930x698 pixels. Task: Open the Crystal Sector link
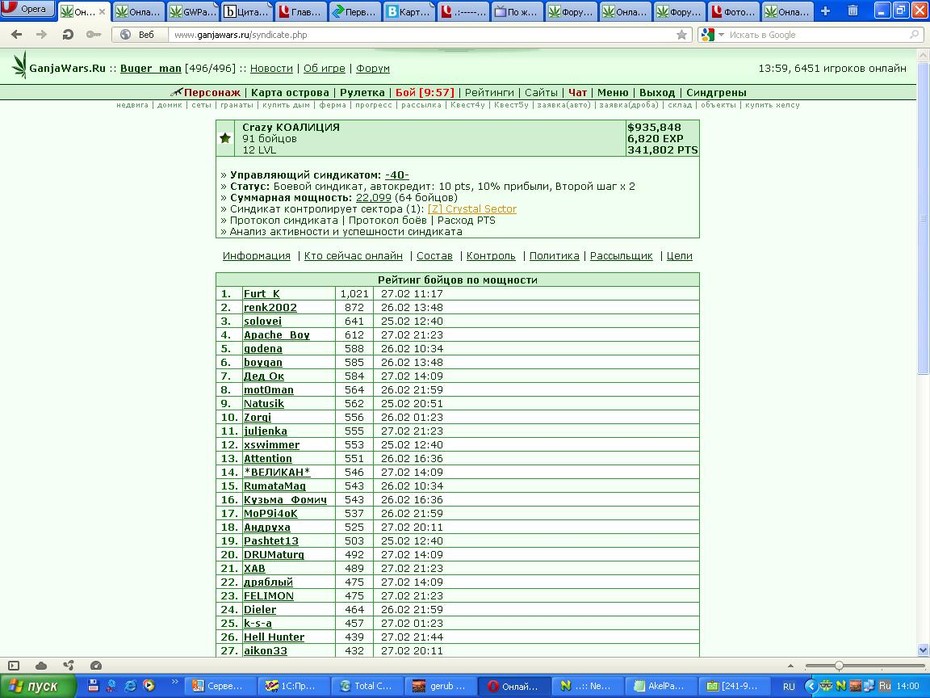point(472,209)
